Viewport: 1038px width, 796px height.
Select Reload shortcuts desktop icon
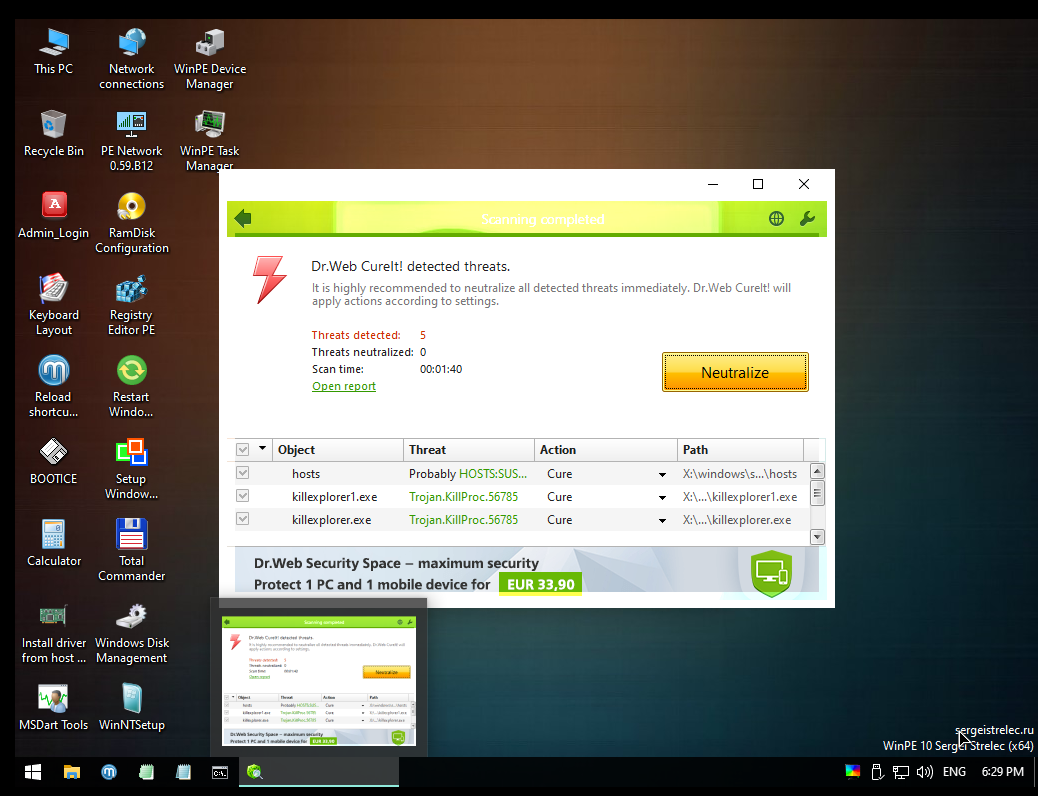click(54, 387)
